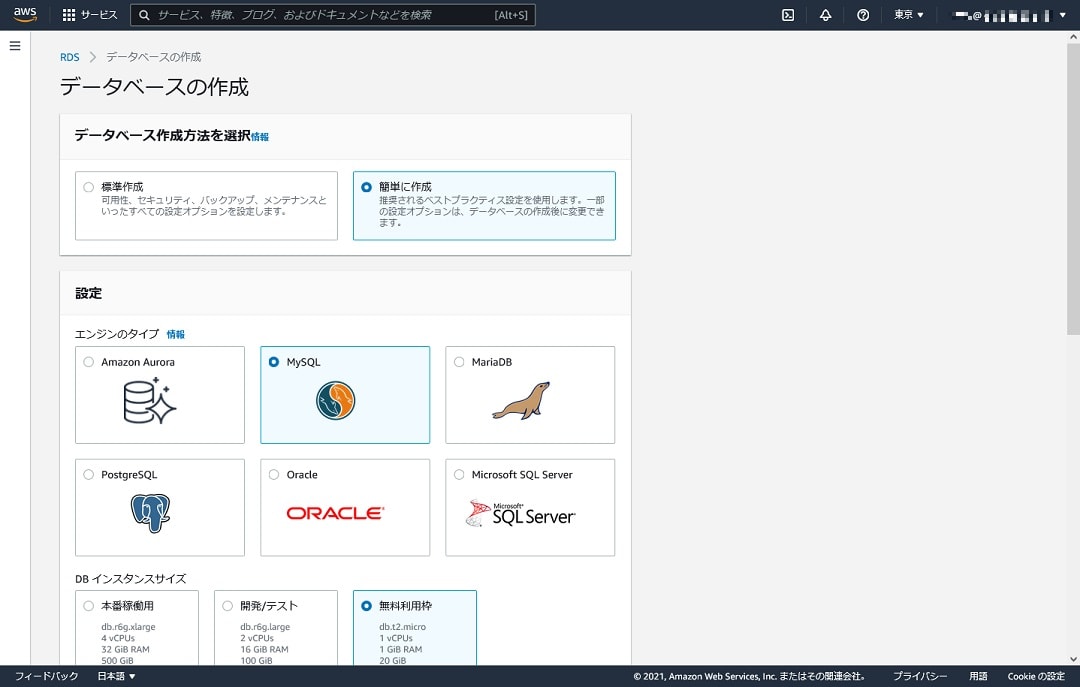Open the help question mark icon
The width and height of the screenshot is (1080, 687).
[862, 15]
